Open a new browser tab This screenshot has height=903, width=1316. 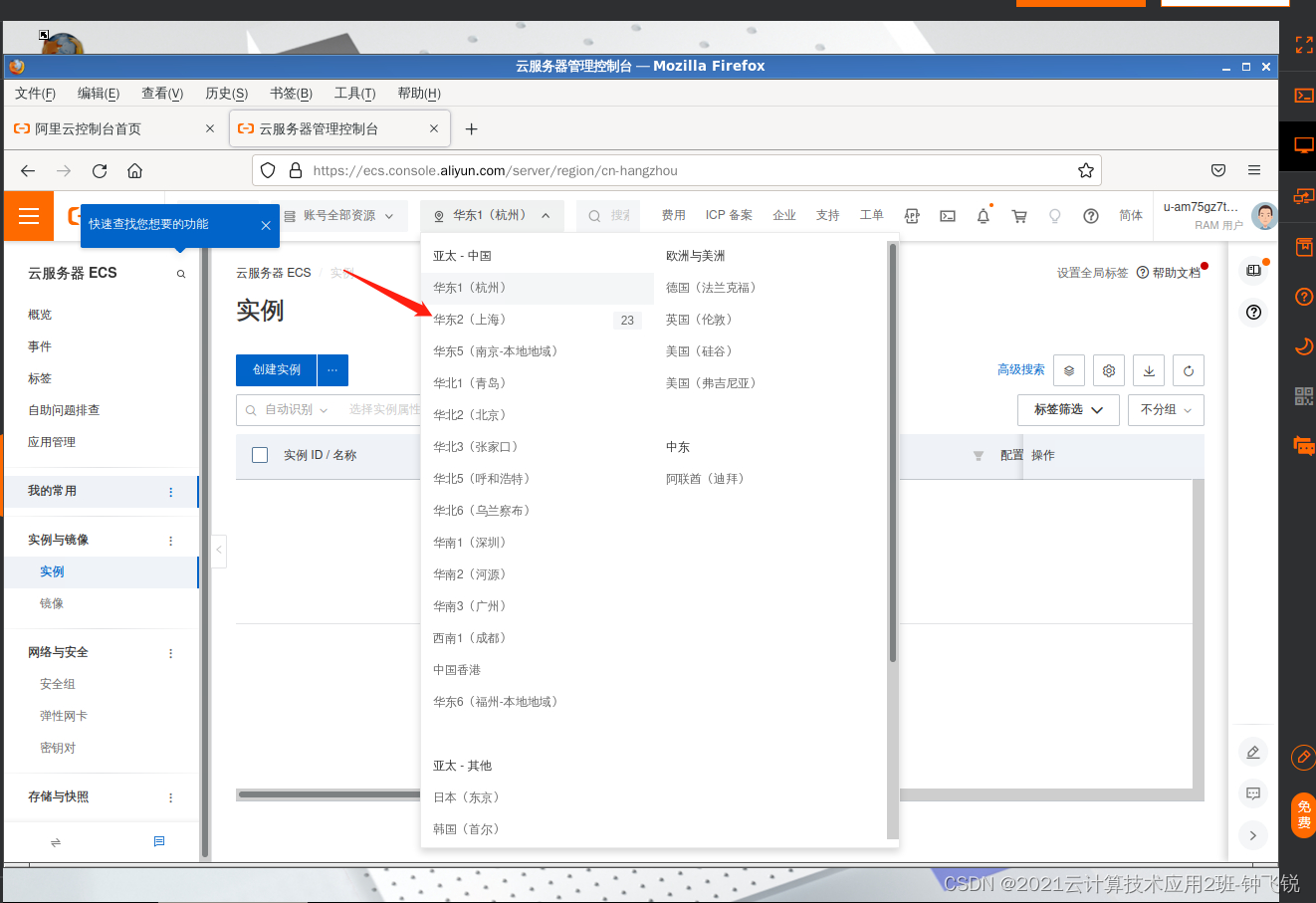[472, 128]
